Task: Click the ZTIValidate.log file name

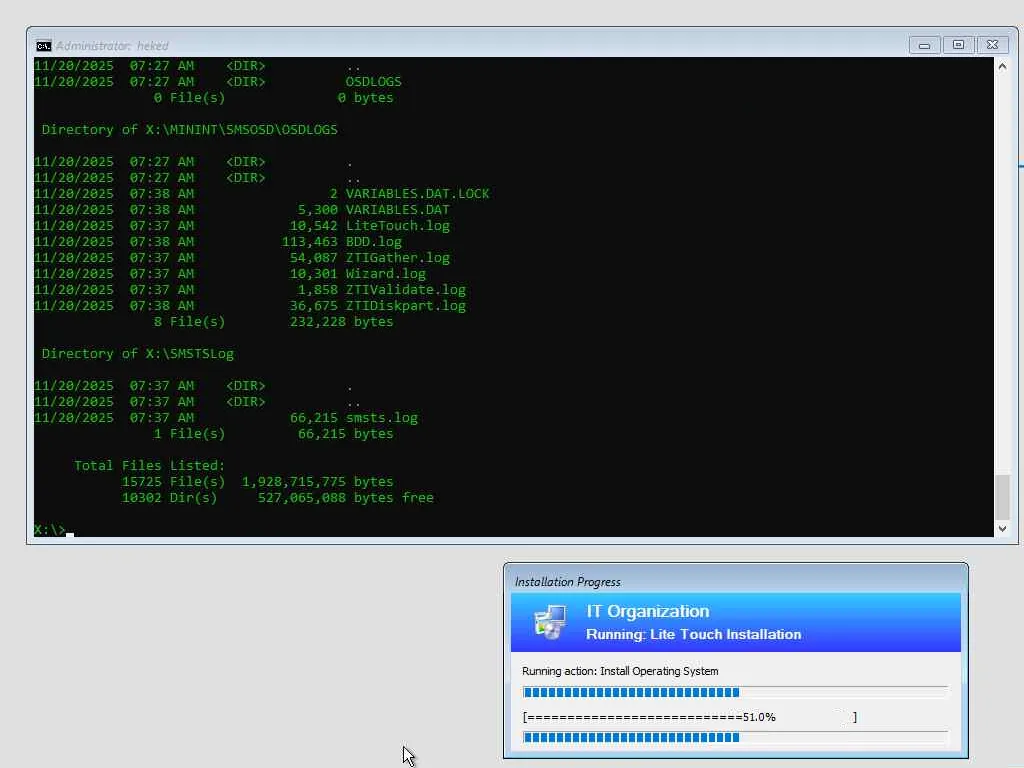Action: tap(406, 290)
